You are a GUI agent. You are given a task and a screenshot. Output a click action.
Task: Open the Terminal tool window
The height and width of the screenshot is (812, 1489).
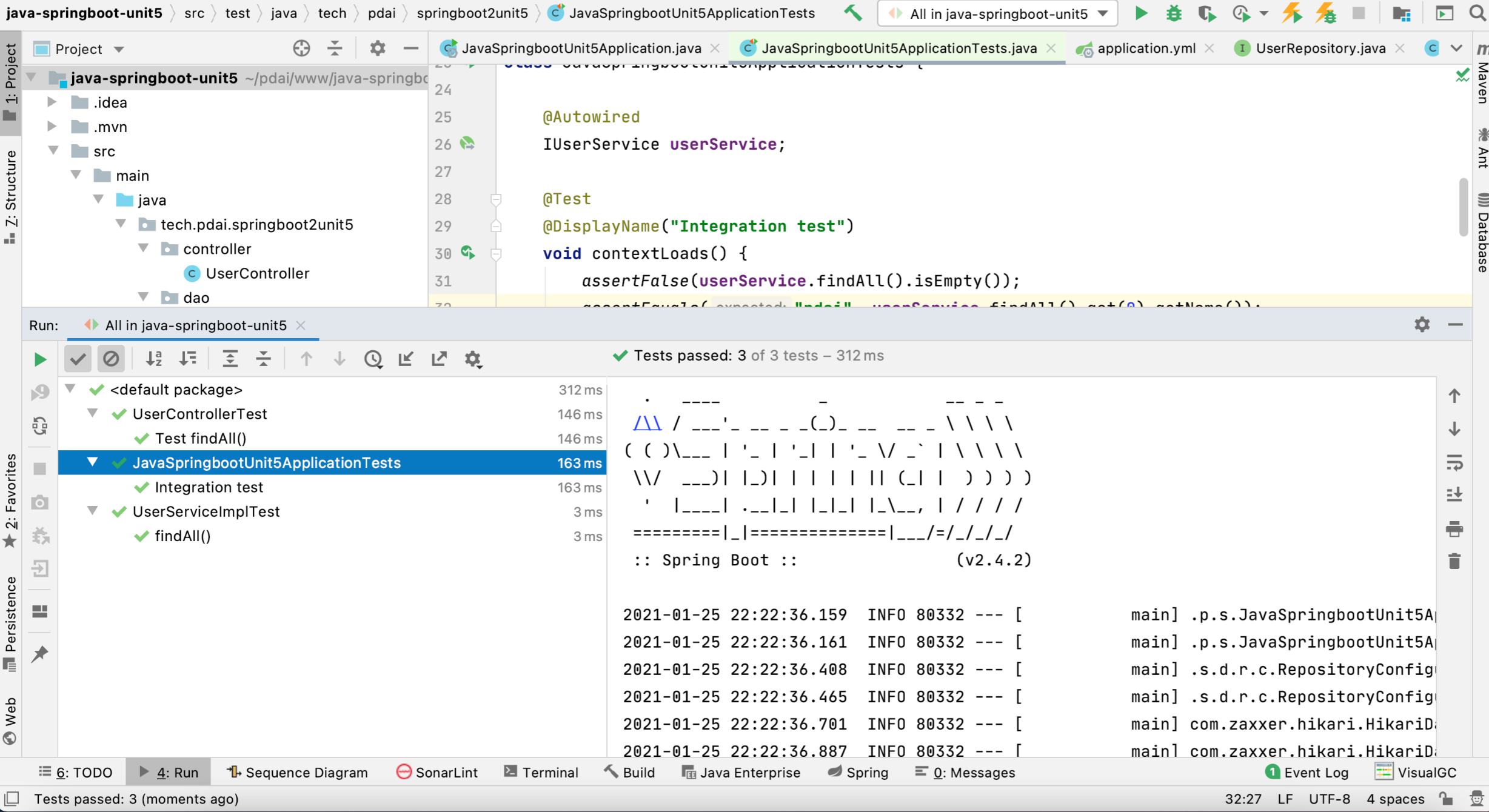tap(541, 772)
